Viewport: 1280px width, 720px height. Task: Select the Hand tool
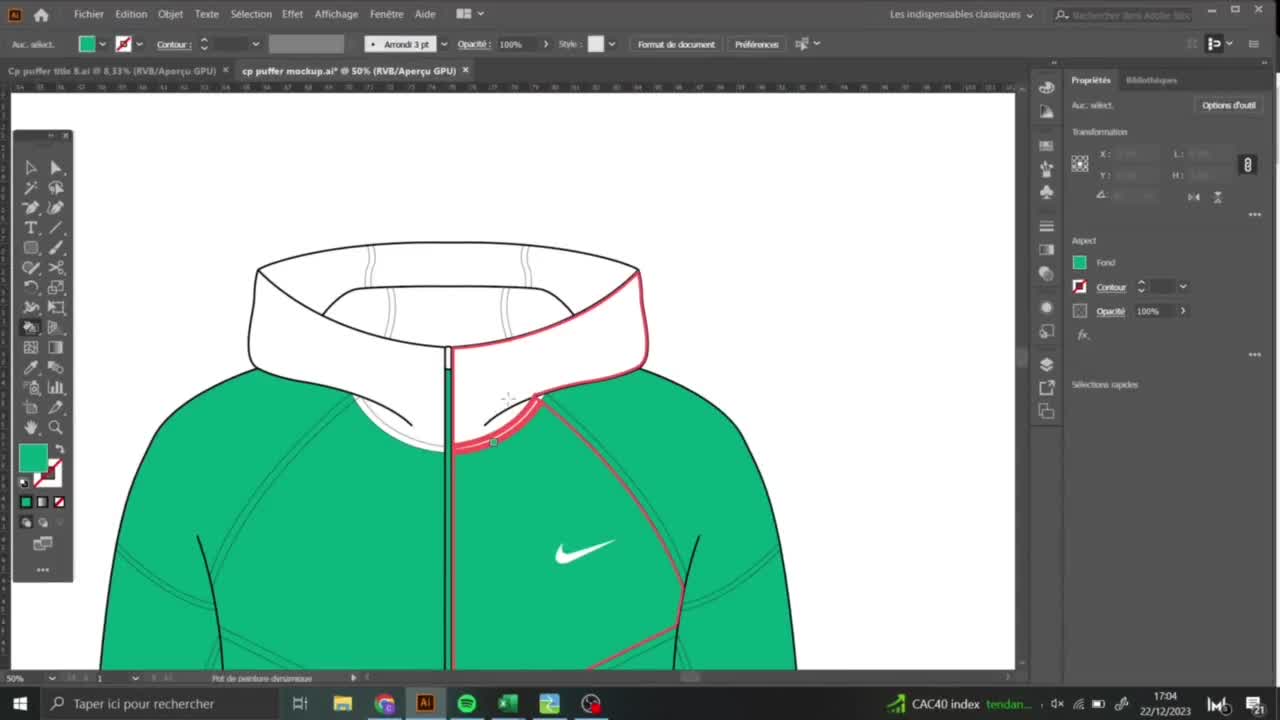click(31, 428)
